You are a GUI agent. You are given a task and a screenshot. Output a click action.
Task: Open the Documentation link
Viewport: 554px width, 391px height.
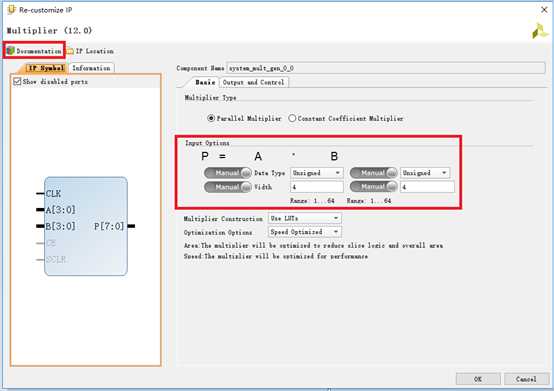point(34,51)
